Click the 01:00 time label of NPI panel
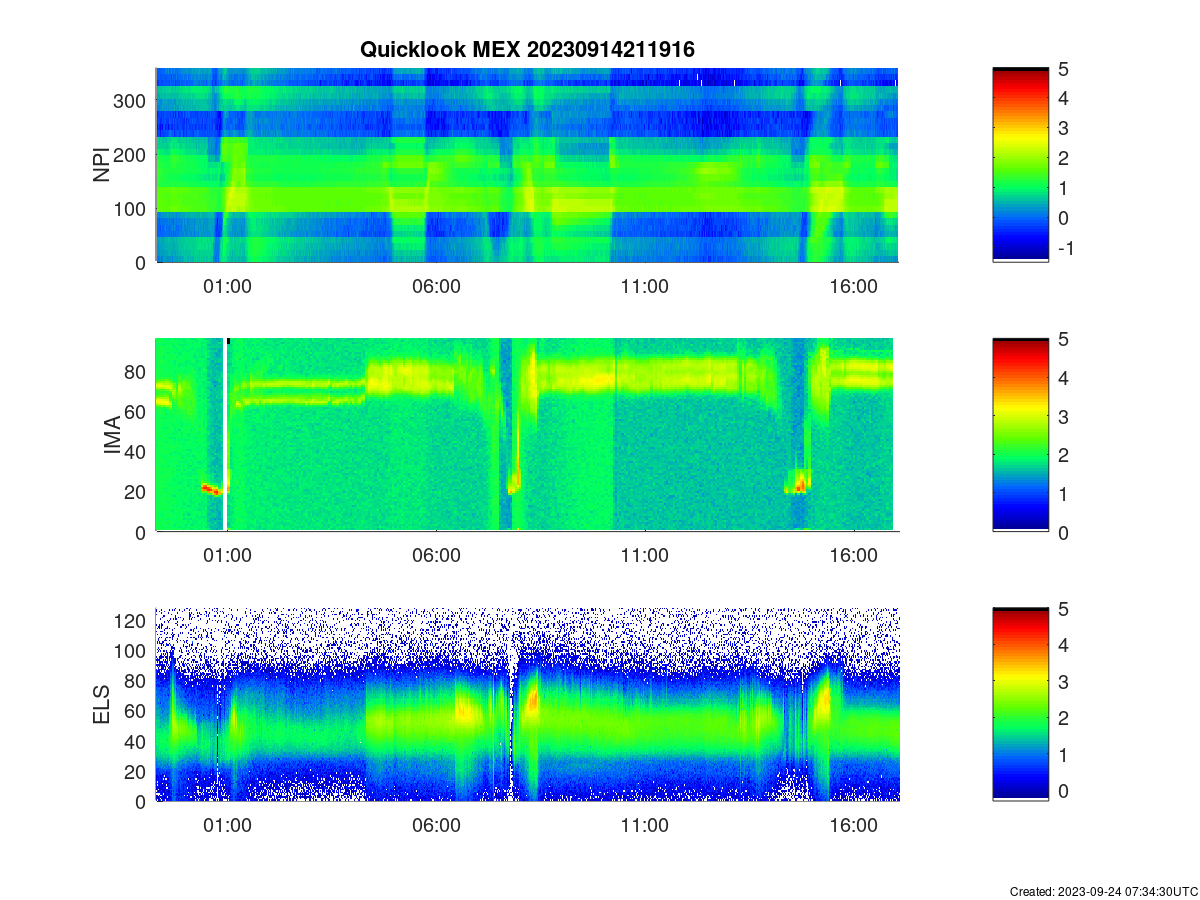 (228, 285)
